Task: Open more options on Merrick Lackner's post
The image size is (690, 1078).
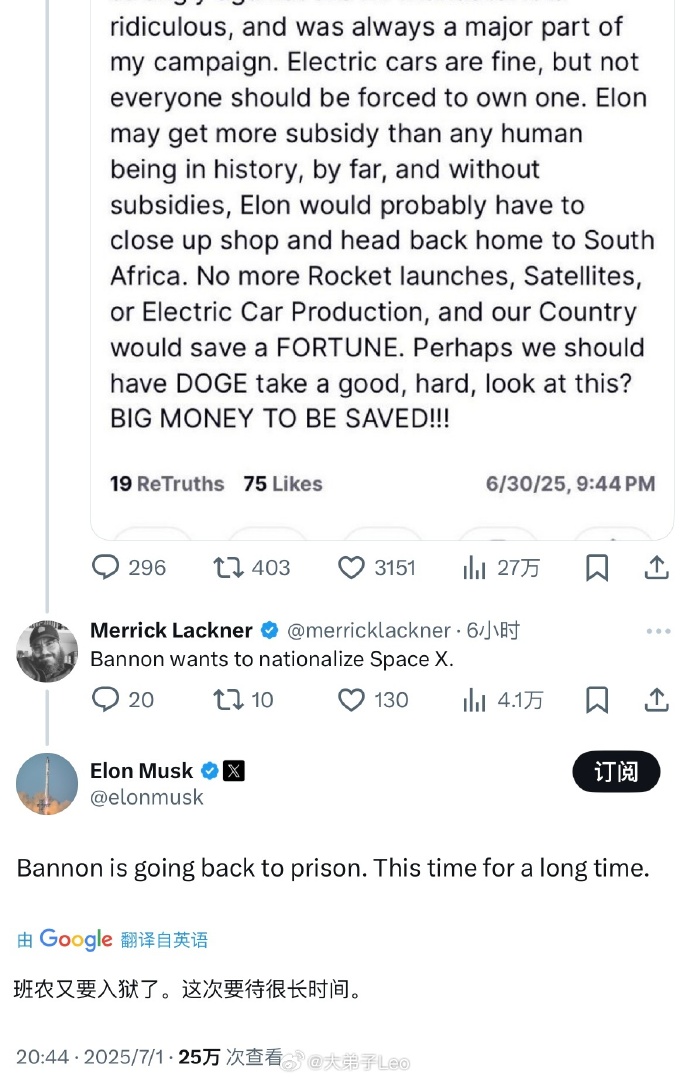Action: [x=658, y=631]
